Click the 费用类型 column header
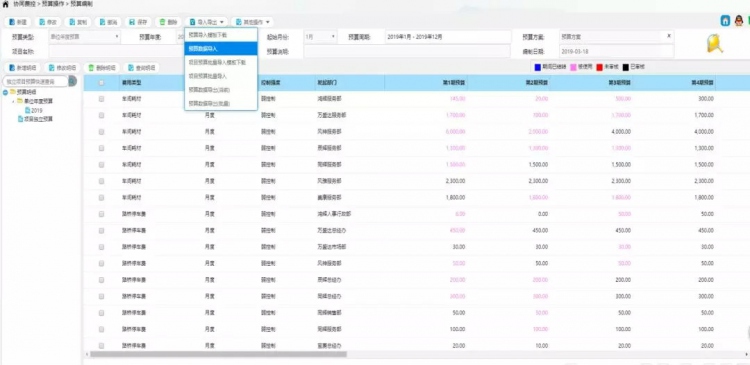 tap(131, 83)
